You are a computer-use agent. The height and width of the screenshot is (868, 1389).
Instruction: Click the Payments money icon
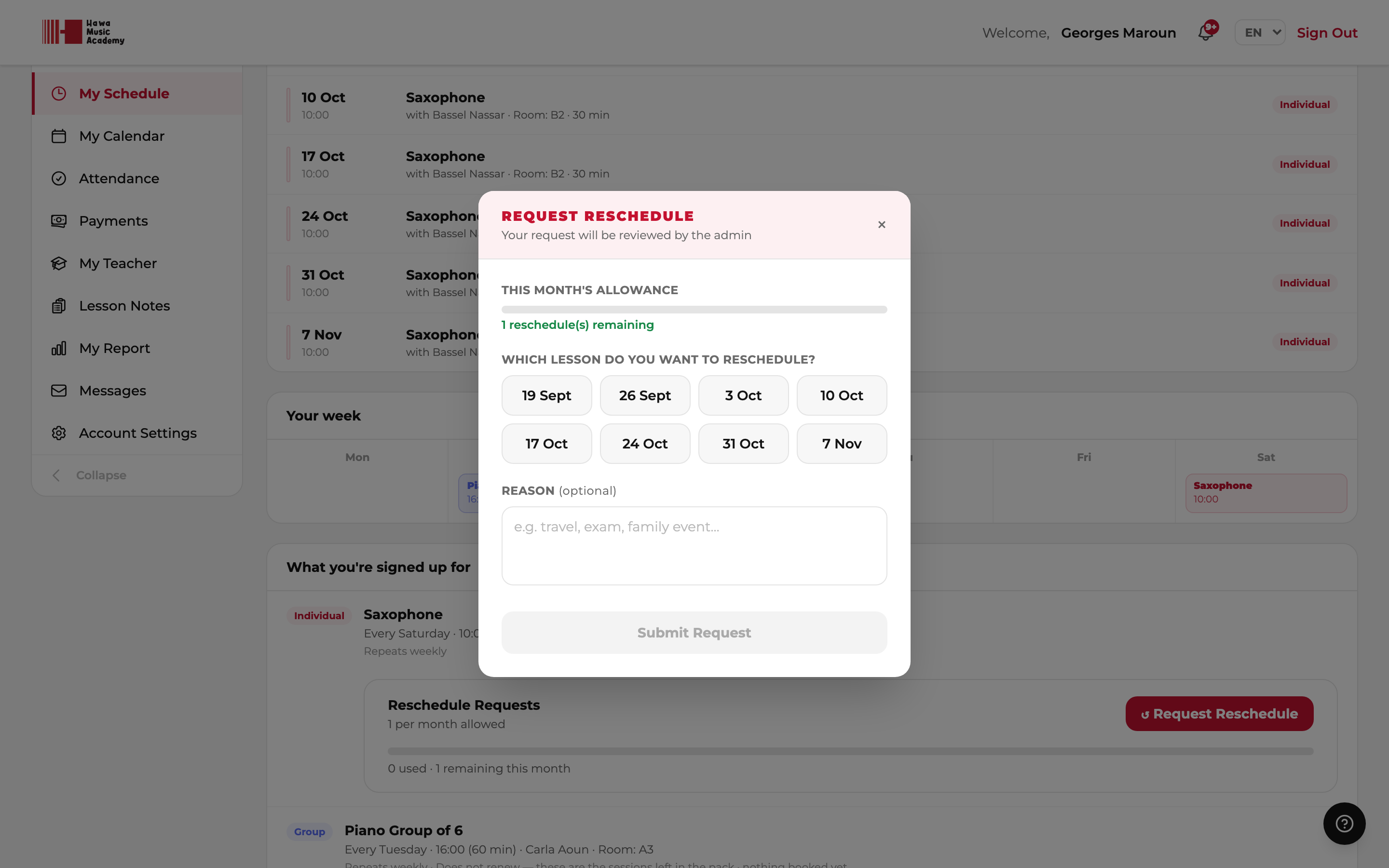[58, 221]
